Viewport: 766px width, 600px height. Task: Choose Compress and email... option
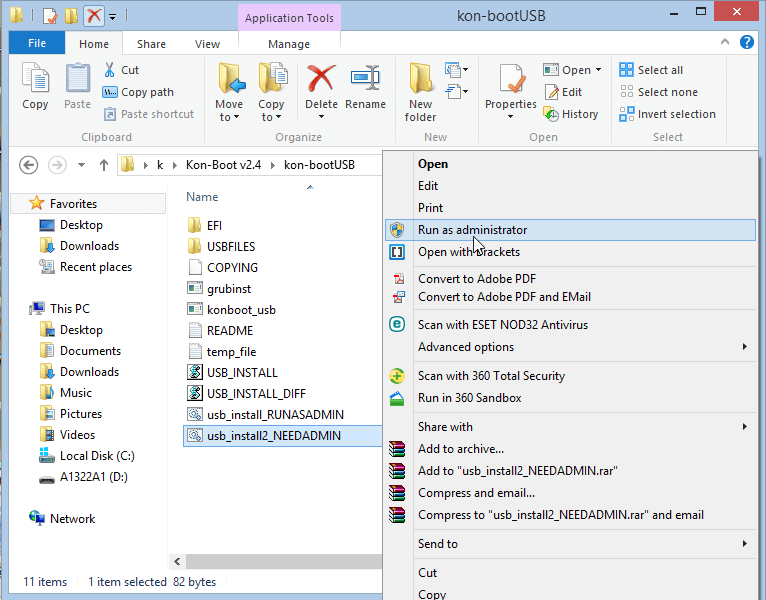coord(570,493)
